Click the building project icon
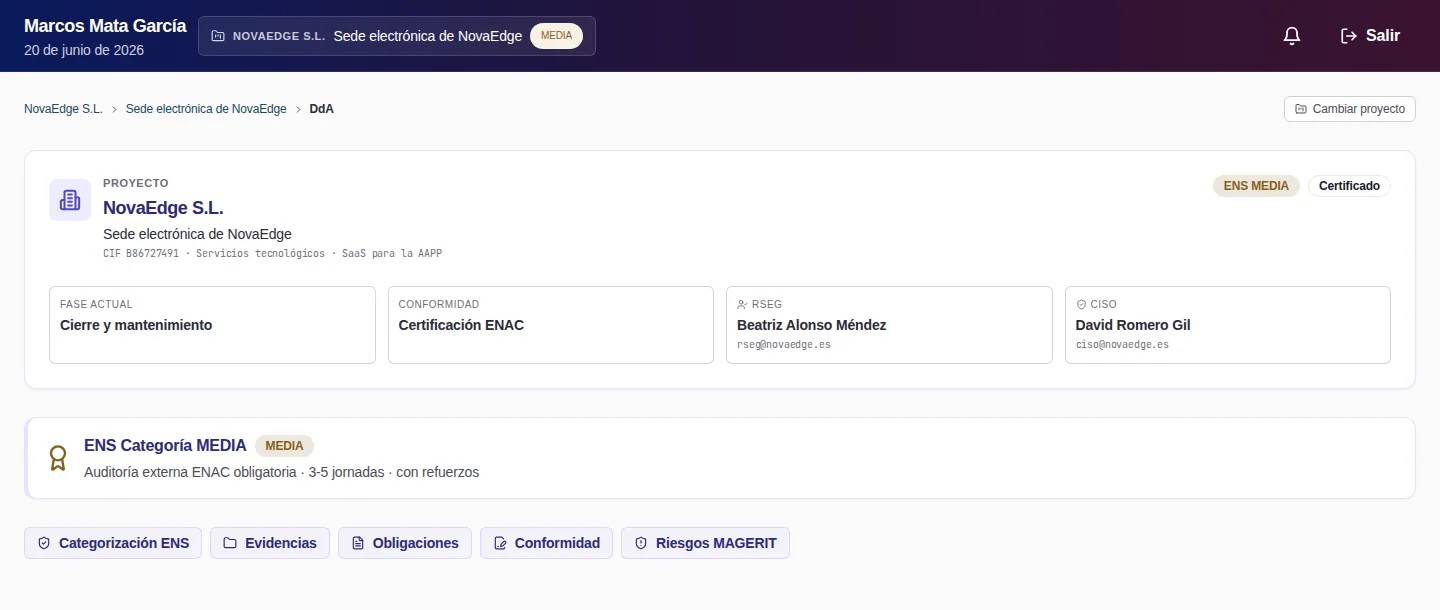1440x610 pixels. point(70,200)
